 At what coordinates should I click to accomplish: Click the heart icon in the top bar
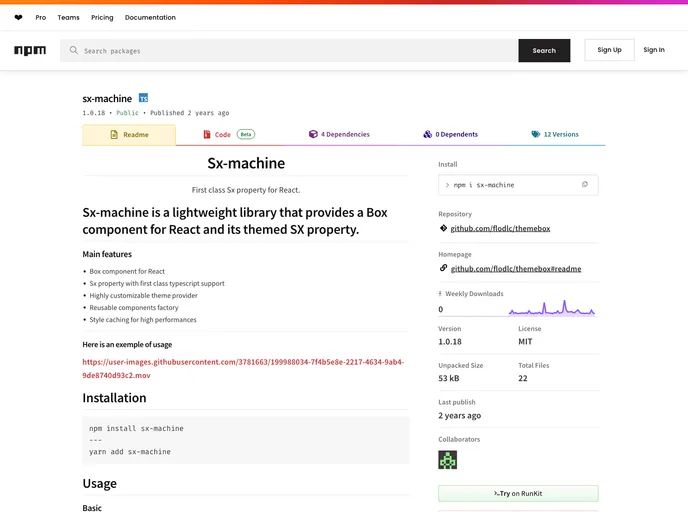pyautogui.click(x=18, y=18)
